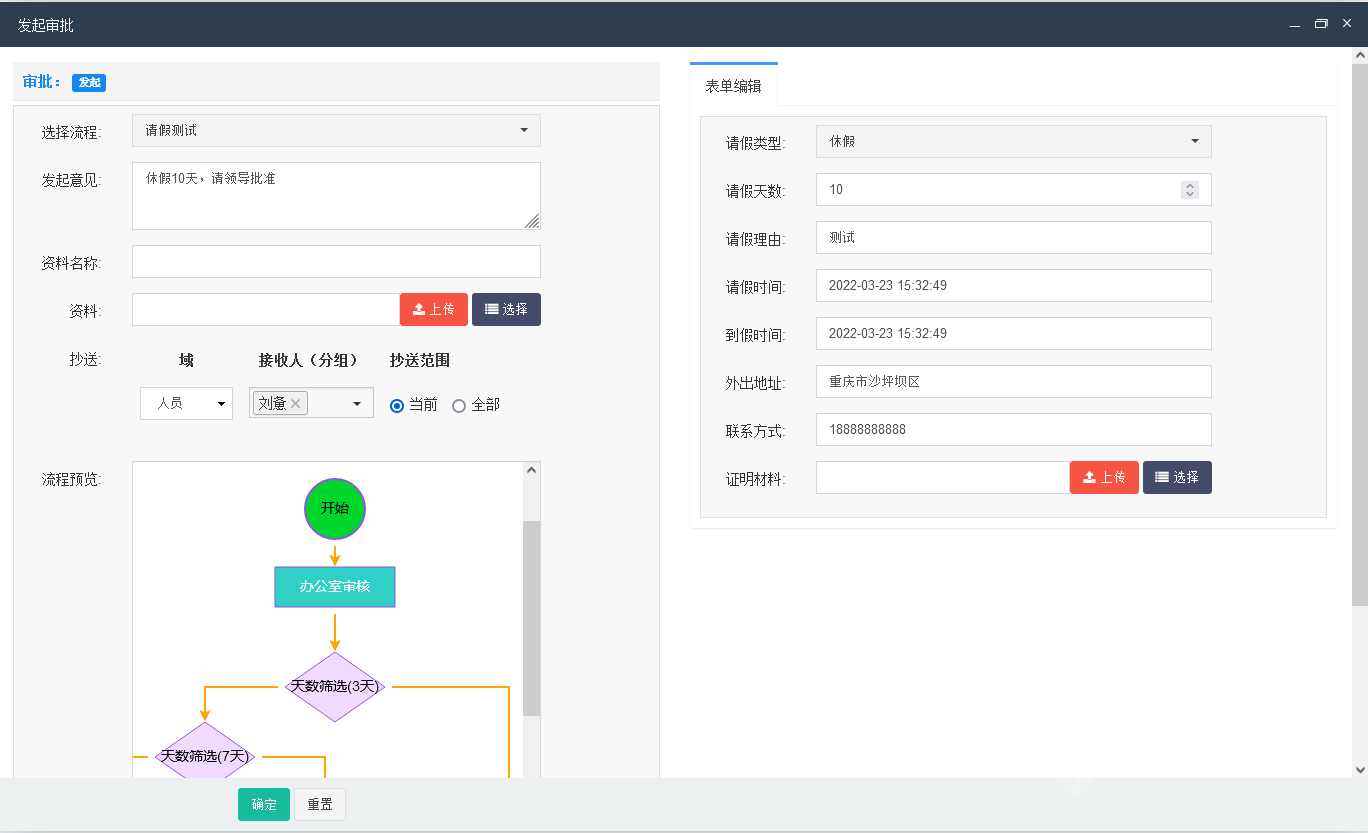The image size is (1368, 833).
Task: Expand the 接收人 recipient dropdown arrow
Action: click(x=357, y=404)
